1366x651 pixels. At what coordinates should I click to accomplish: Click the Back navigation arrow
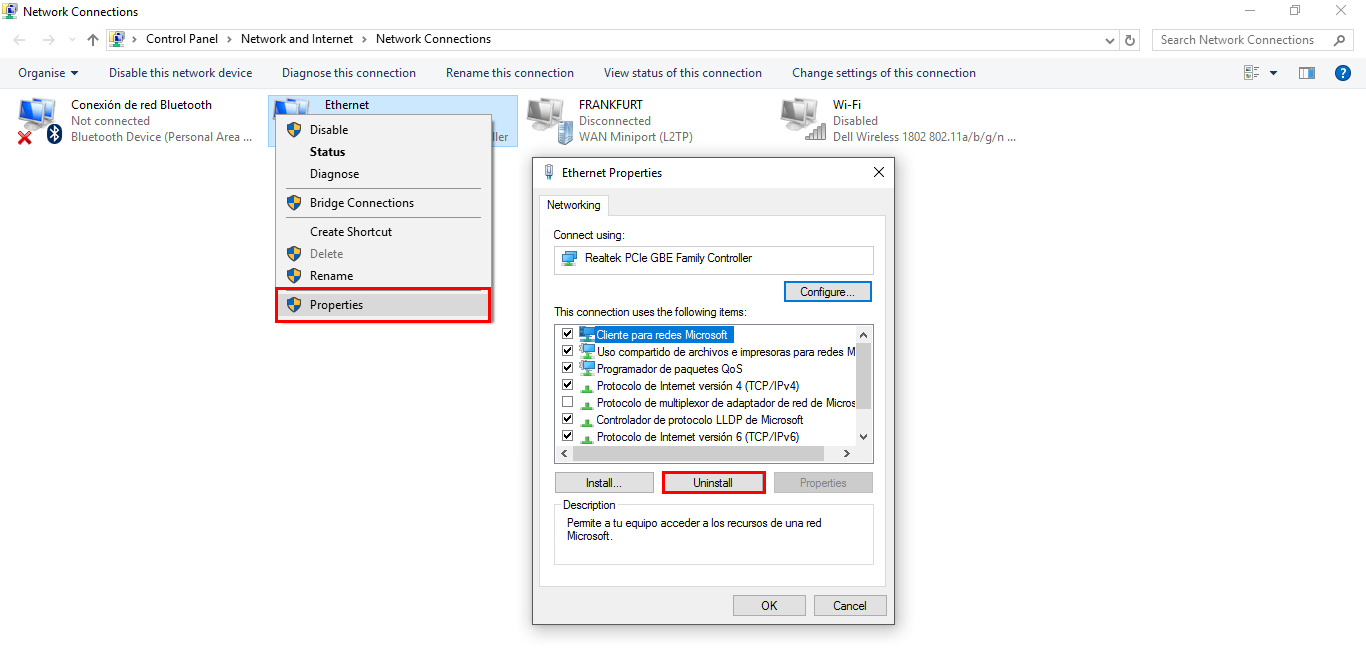(x=20, y=40)
